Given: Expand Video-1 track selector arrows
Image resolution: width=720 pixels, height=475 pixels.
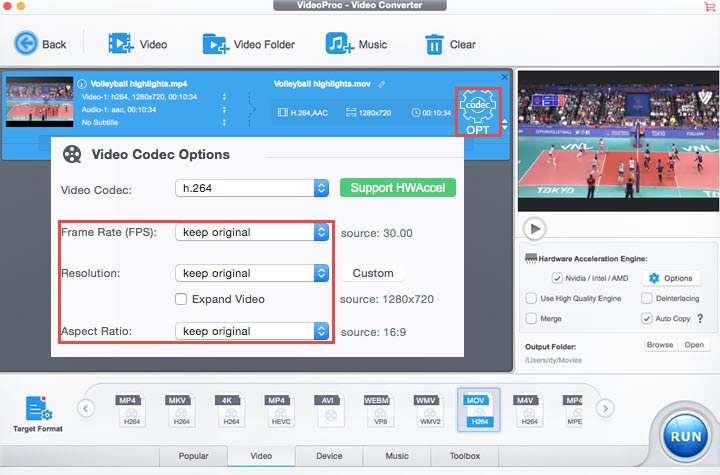Looking at the screenshot, I should (x=224, y=96).
